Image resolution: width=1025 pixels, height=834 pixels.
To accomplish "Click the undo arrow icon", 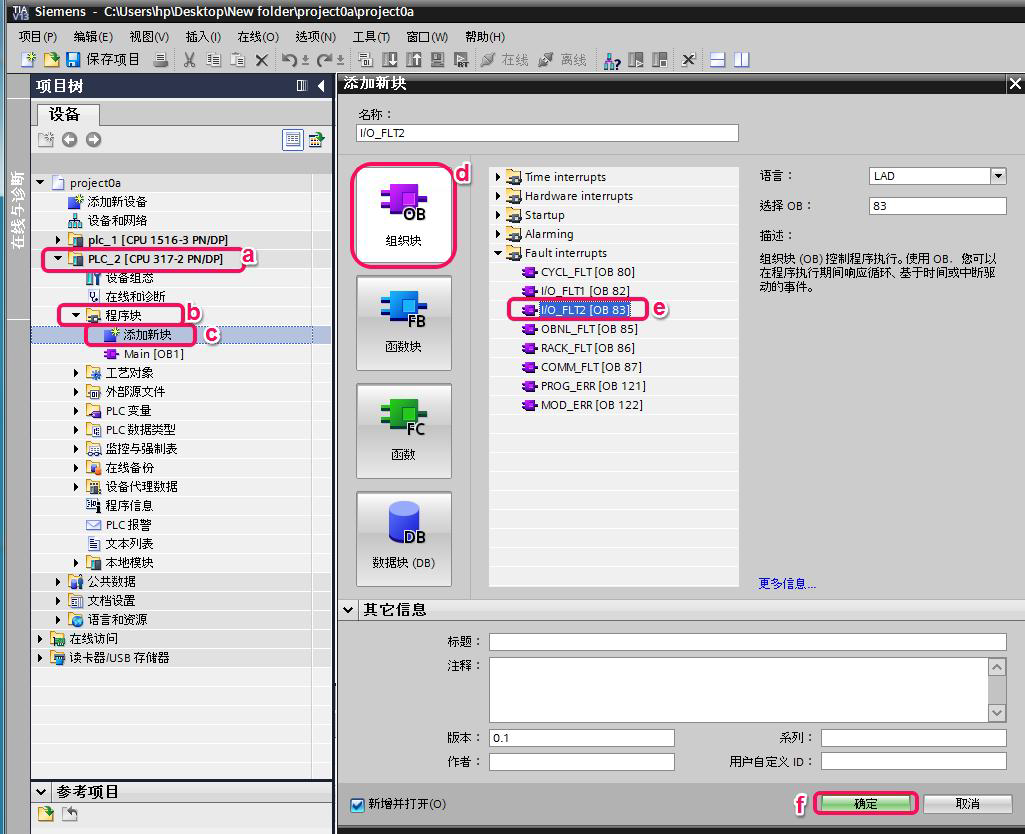I will [290, 60].
